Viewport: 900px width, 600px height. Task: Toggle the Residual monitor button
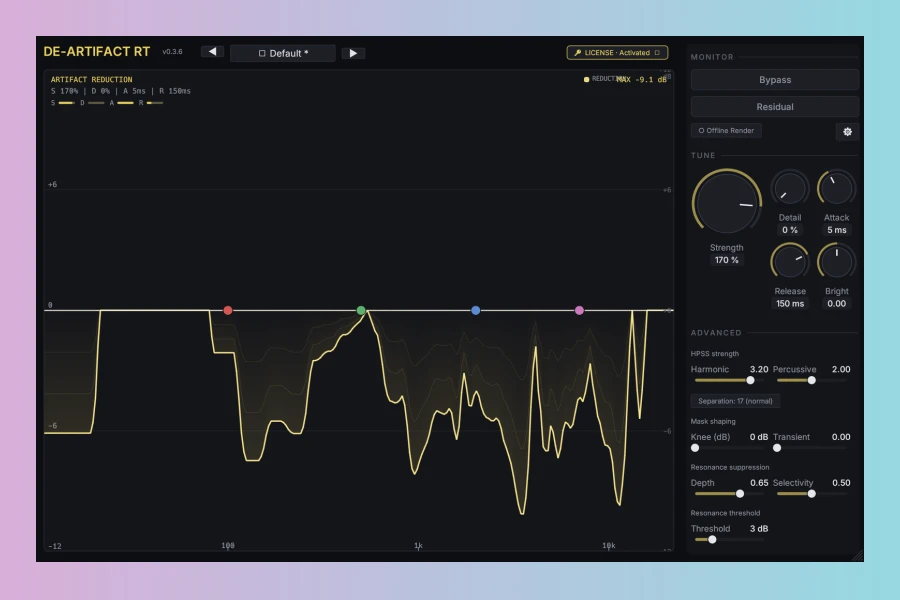[x=775, y=107]
